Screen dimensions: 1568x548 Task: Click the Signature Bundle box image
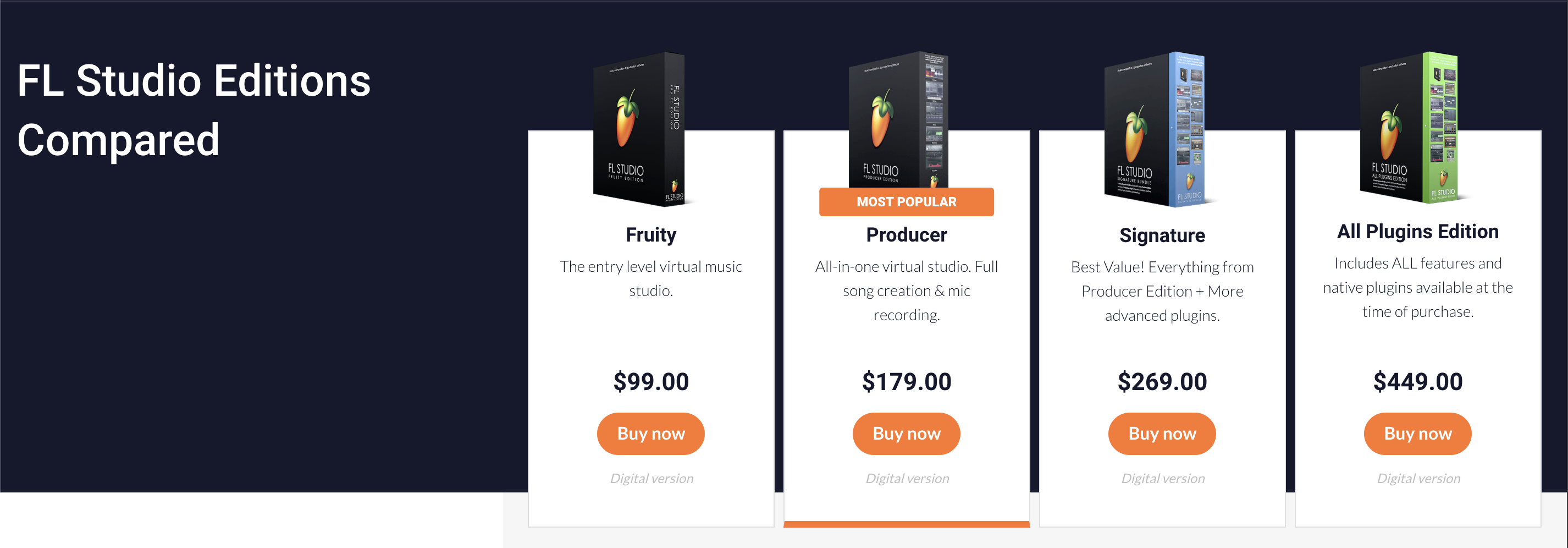coord(1154,129)
